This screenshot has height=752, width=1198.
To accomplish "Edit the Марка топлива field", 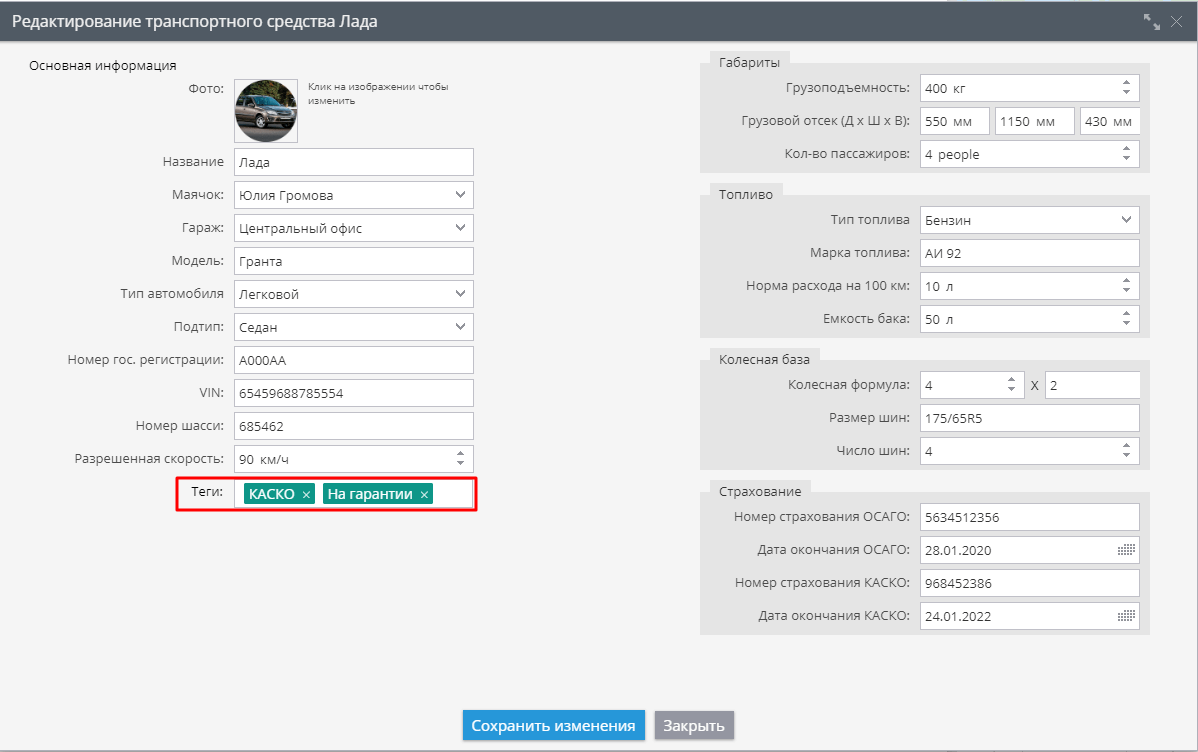I will (1030, 253).
